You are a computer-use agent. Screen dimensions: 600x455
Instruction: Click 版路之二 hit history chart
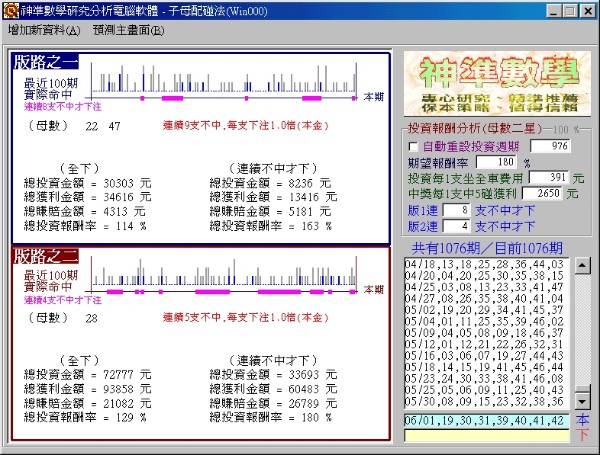coord(224,275)
